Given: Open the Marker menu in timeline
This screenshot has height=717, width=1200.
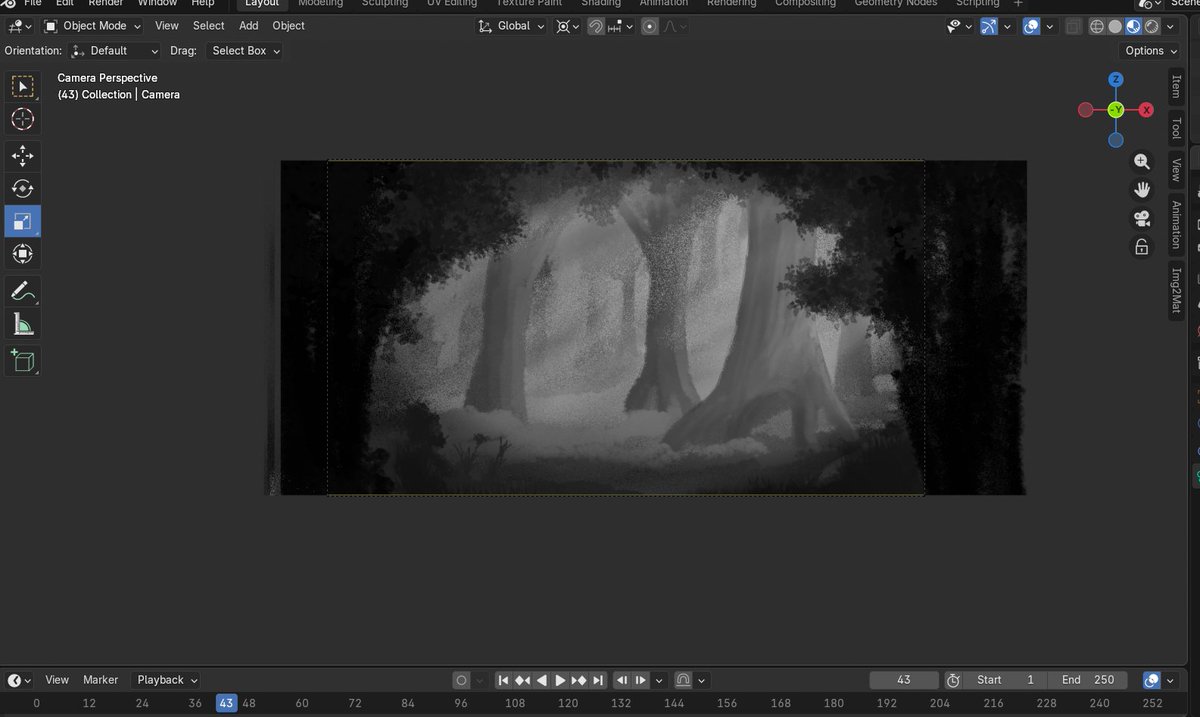Looking at the screenshot, I should pos(100,680).
